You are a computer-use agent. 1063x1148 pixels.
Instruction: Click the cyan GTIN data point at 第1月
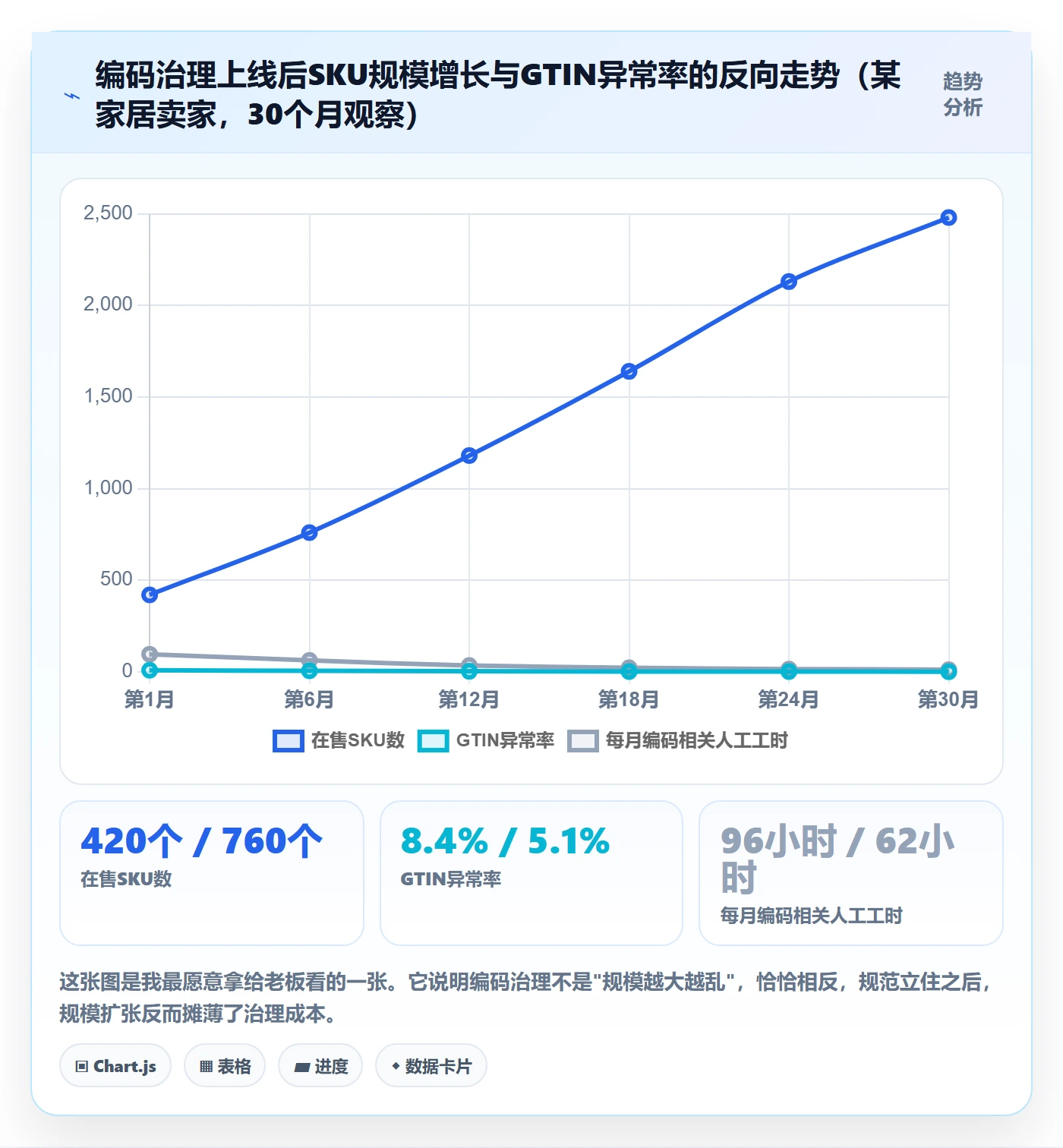point(150,670)
